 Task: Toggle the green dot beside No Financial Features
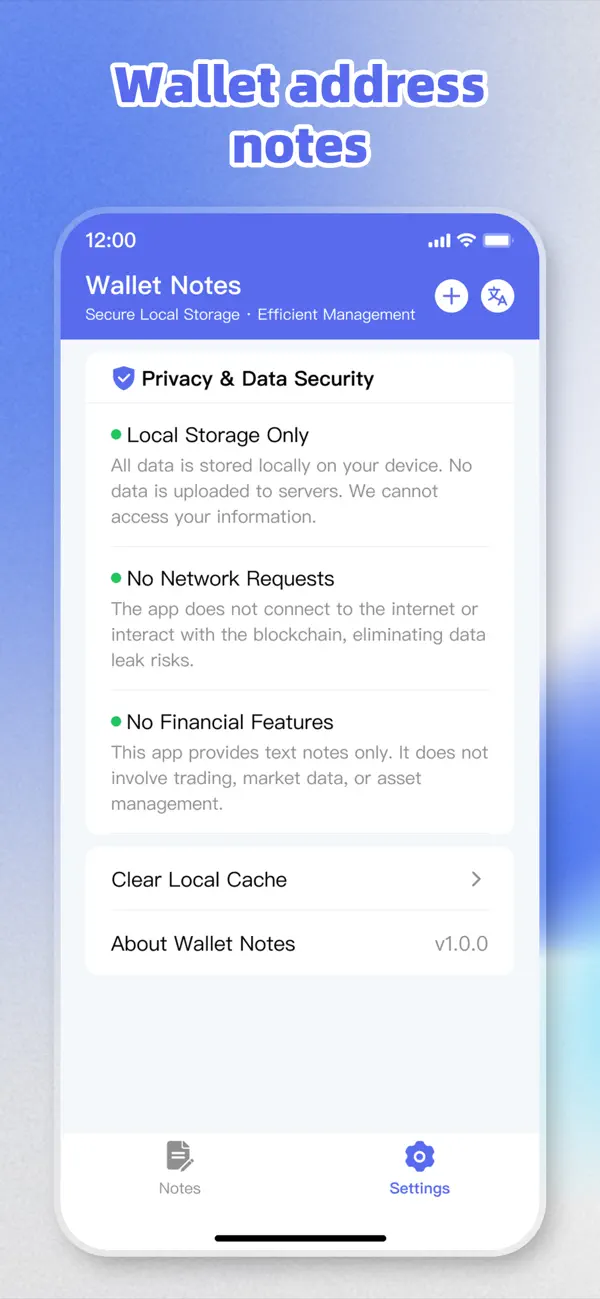[117, 721]
